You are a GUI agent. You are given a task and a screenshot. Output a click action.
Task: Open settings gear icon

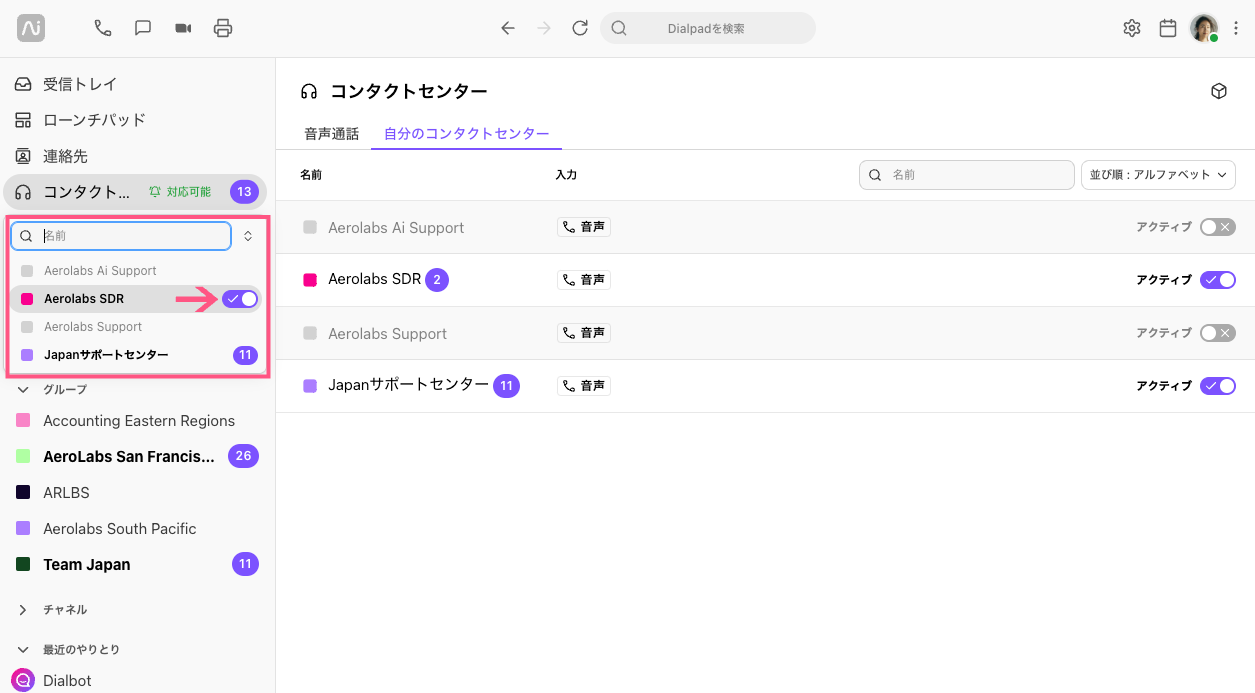(1132, 28)
